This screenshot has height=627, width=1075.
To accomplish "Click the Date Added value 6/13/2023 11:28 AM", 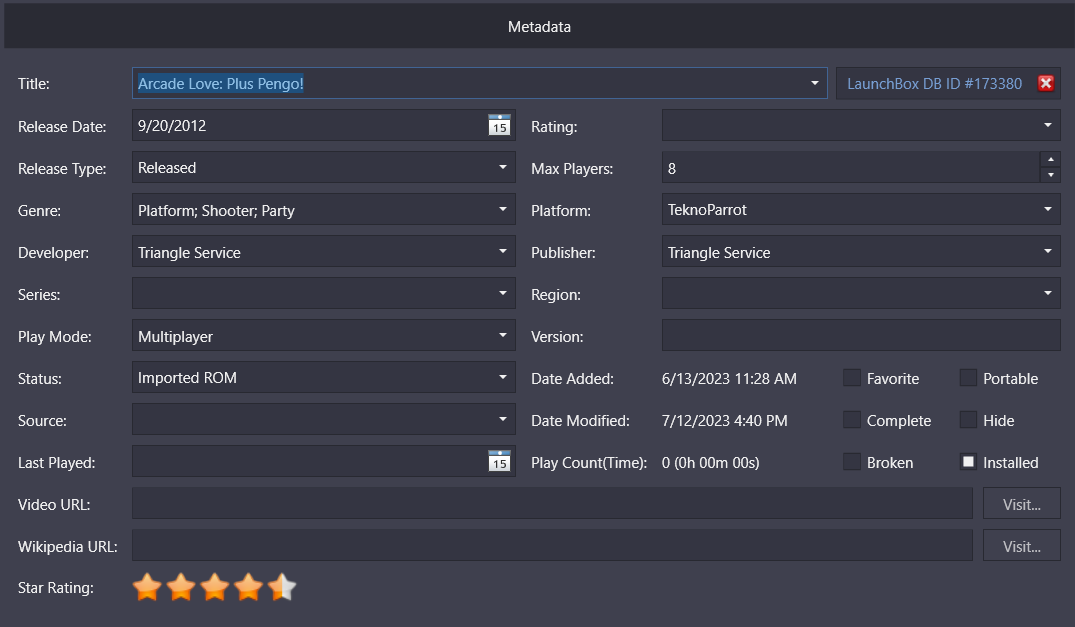I will tap(729, 378).
